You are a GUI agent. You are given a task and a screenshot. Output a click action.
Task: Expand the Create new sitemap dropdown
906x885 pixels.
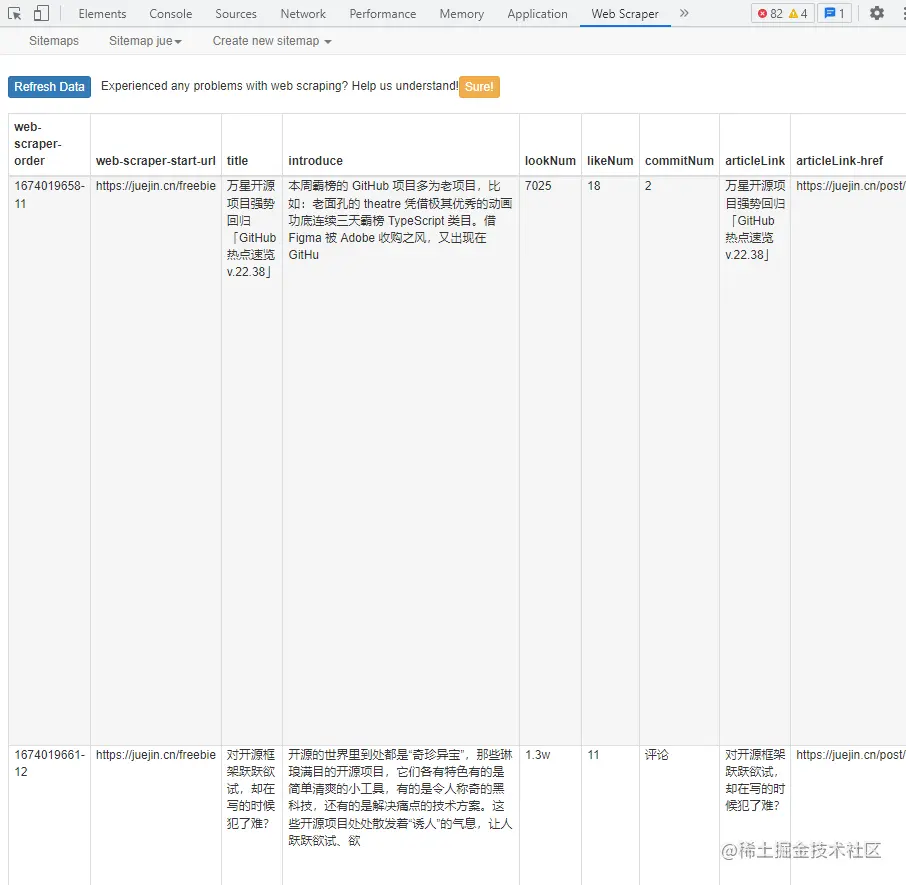pyautogui.click(x=272, y=41)
